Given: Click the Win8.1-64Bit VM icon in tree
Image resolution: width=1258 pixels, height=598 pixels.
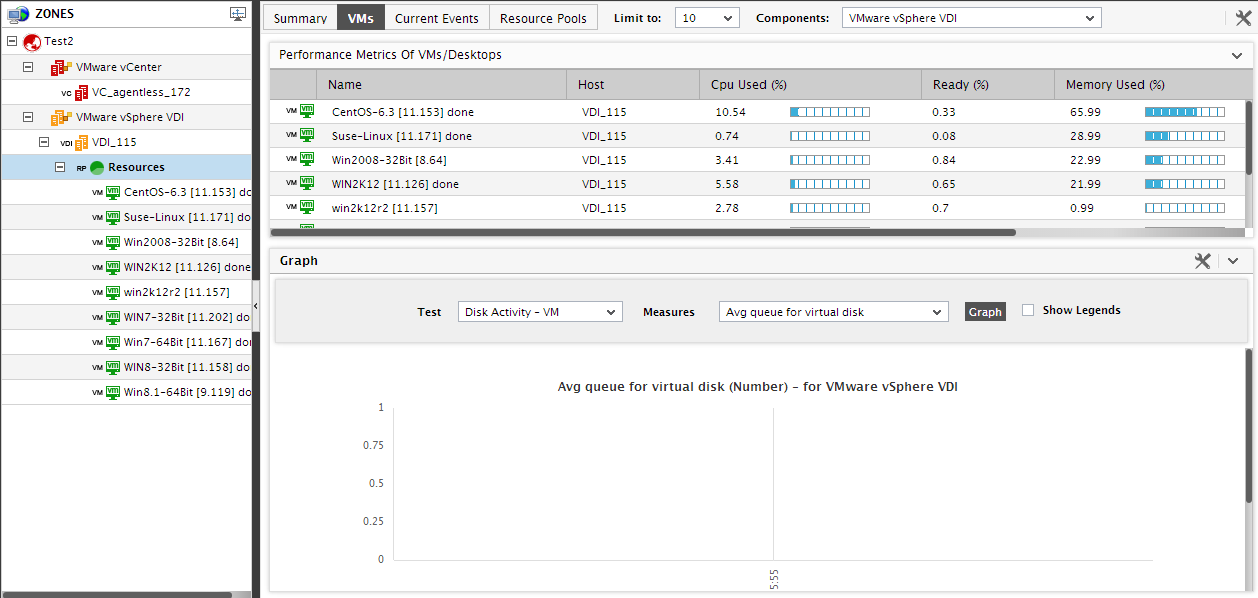Looking at the screenshot, I should (113, 392).
